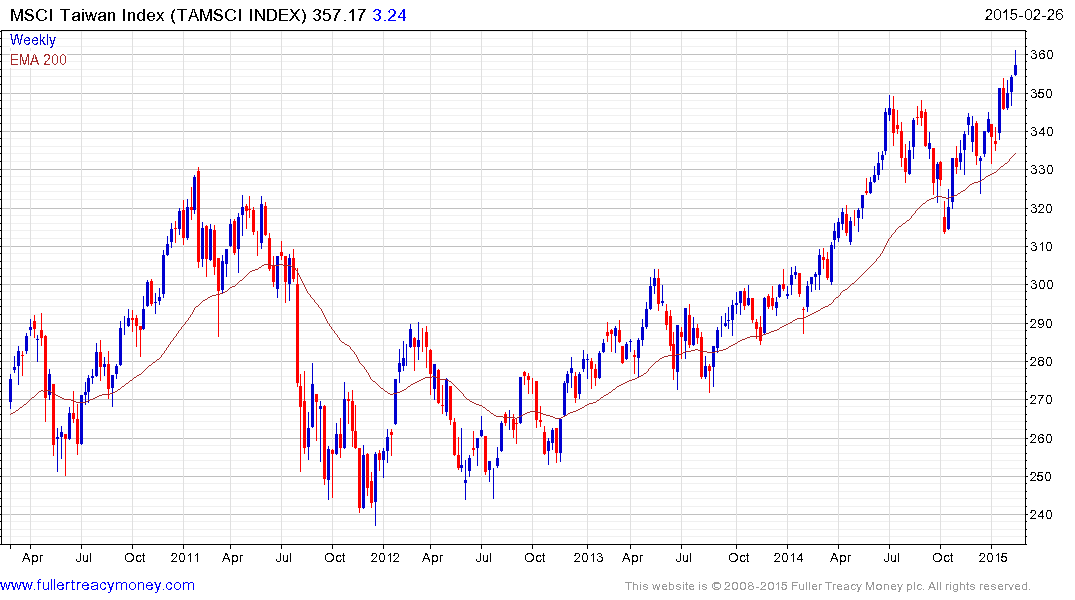Click the 310 price axis label
The height and width of the screenshot is (600, 1075).
coord(1042,246)
